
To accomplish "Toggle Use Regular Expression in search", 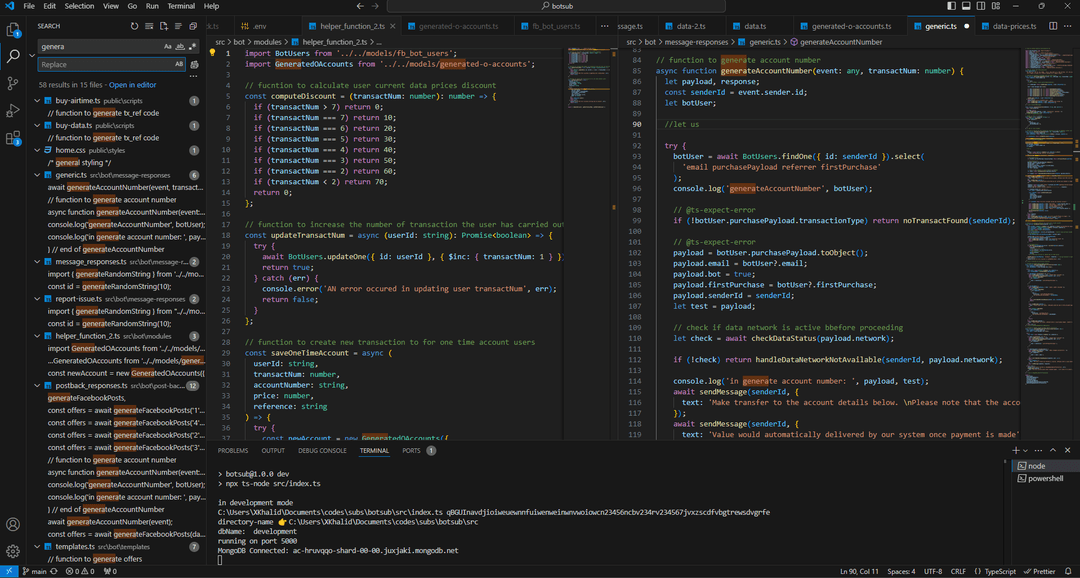I will tap(194, 47).
